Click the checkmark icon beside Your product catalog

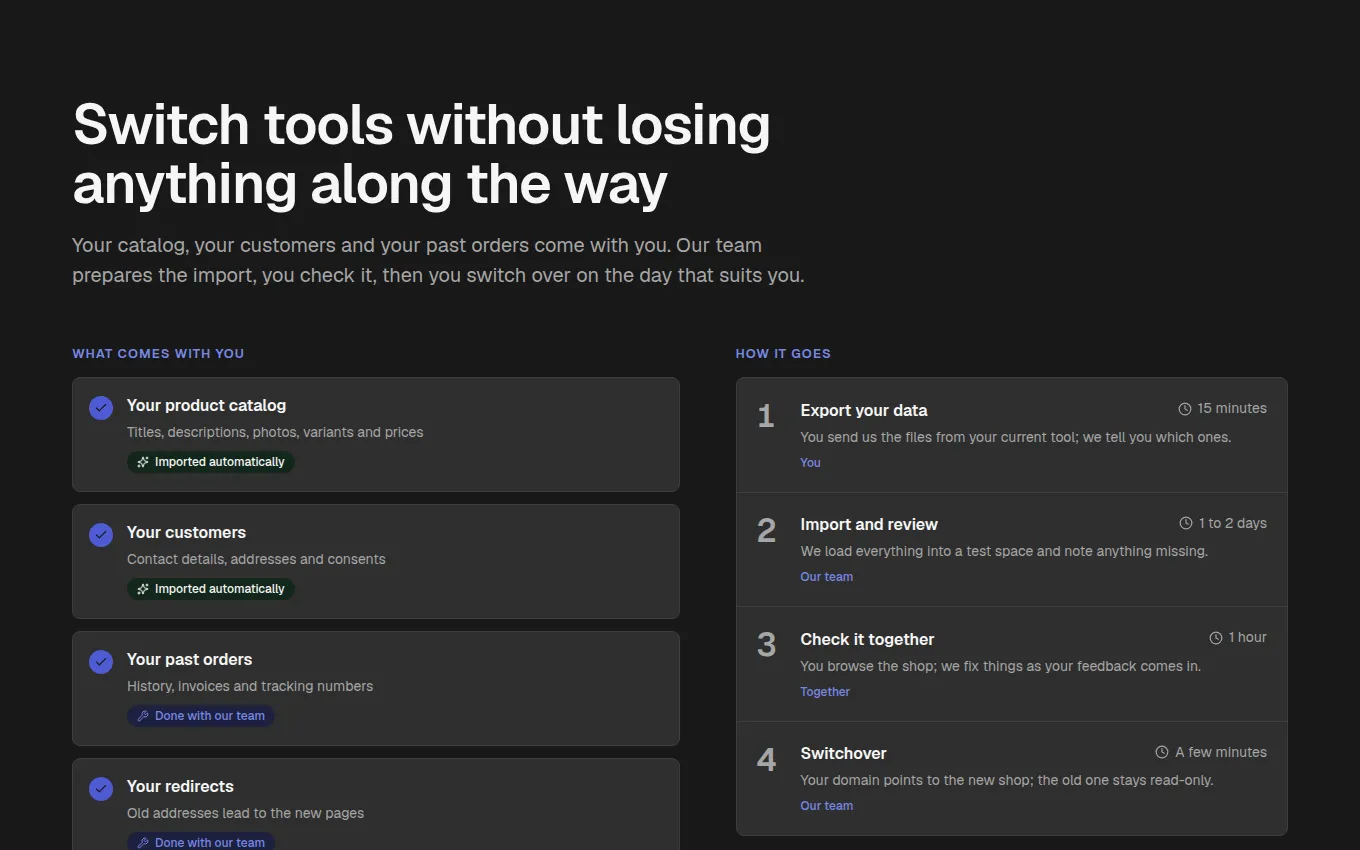[x=101, y=408]
